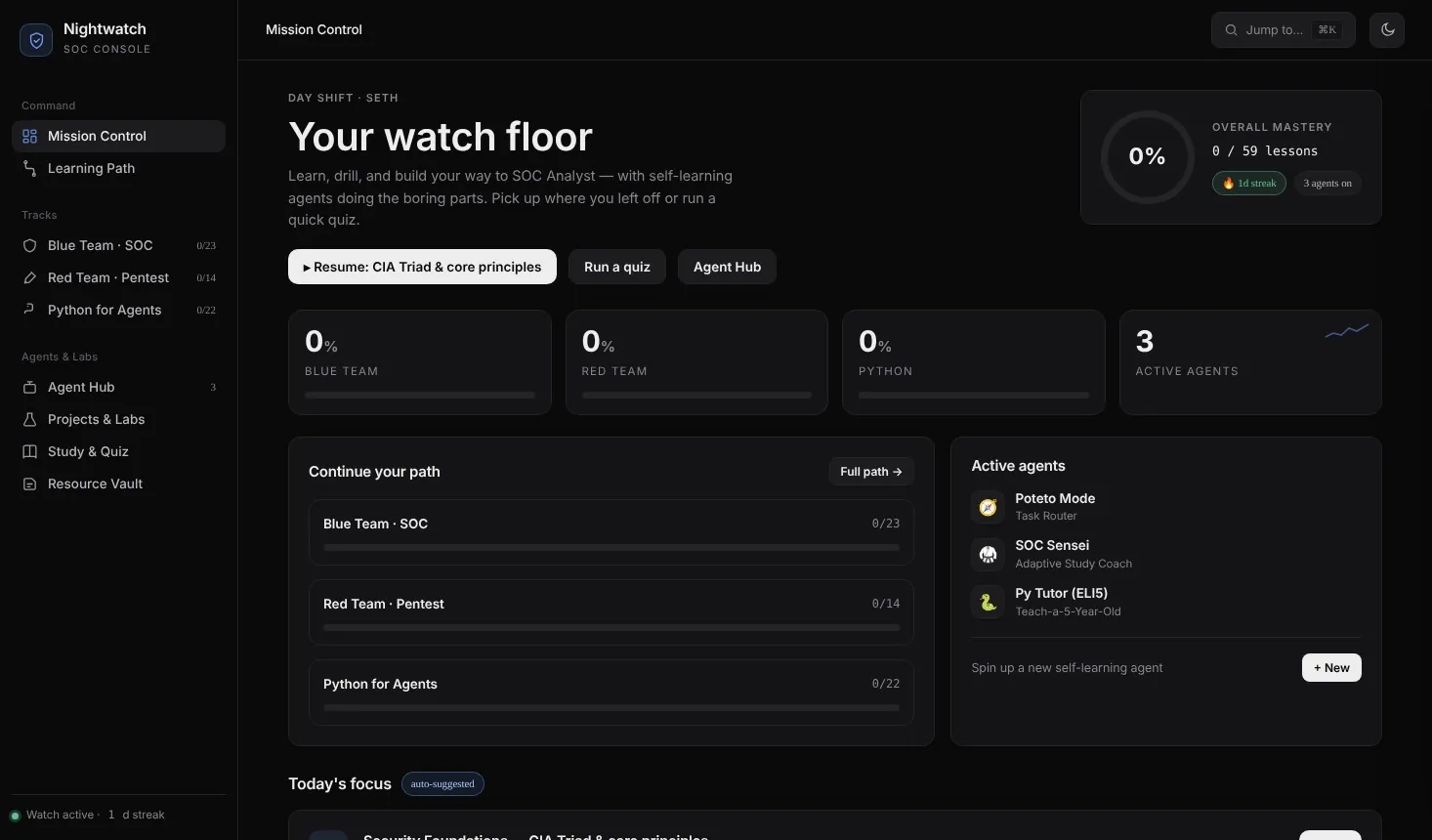The width and height of the screenshot is (1432, 840).
Task: Click the 0/23 count beside Blue Team in sidebar
Action: (x=206, y=246)
